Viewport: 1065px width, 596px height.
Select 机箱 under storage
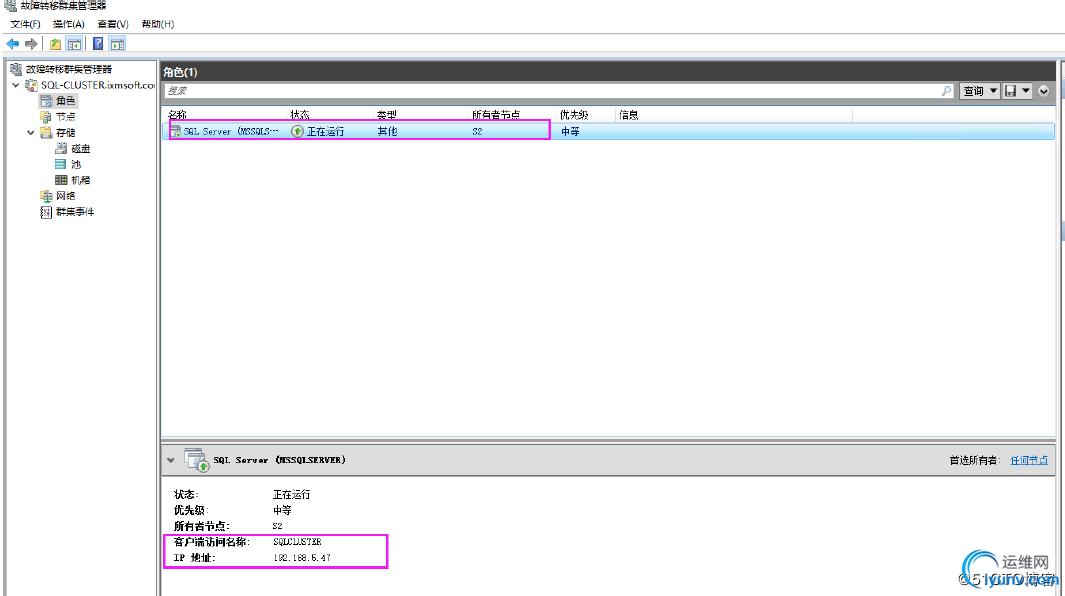(x=81, y=180)
